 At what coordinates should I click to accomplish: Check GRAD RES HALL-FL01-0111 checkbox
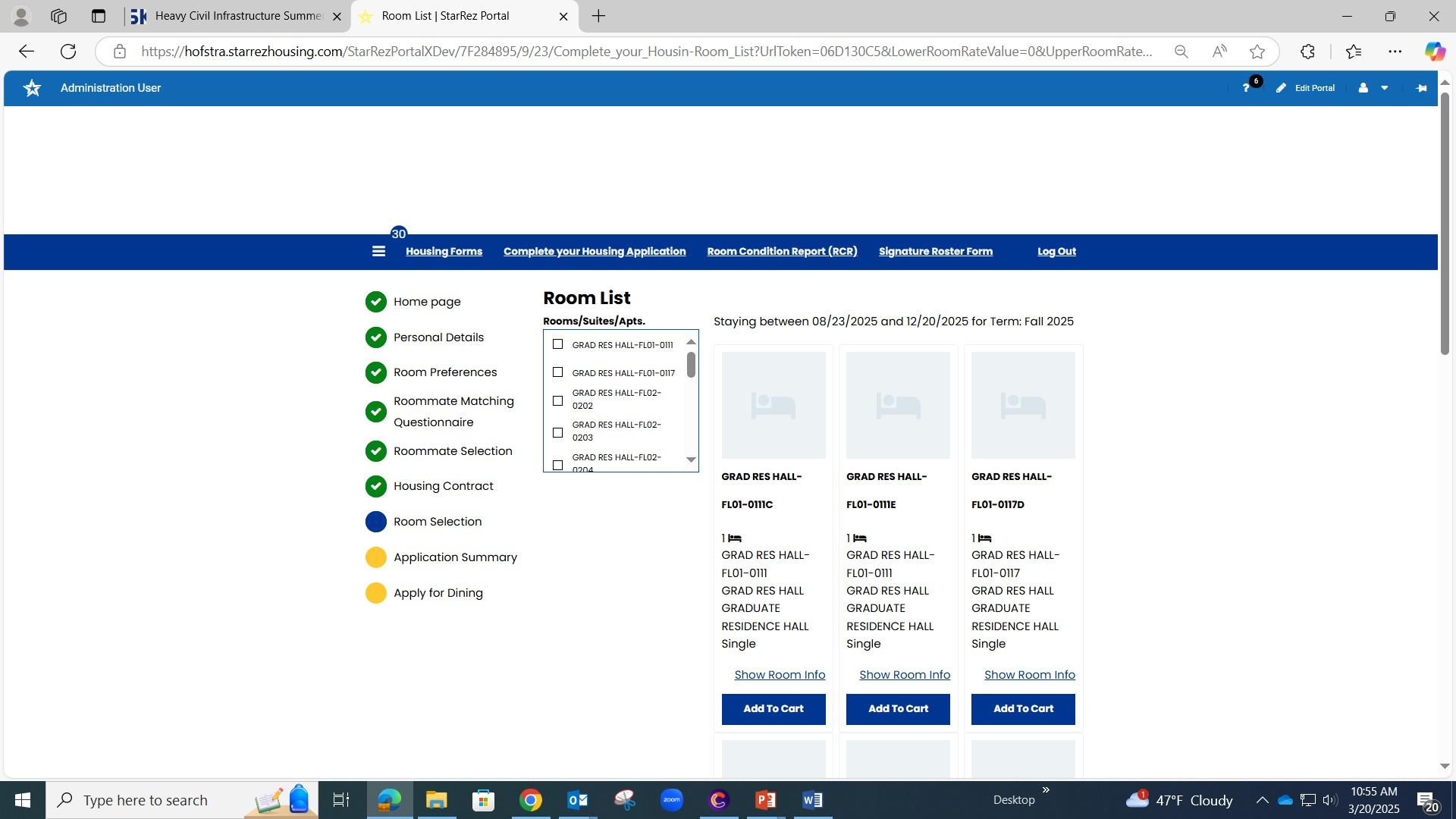click(x=558, y=344)
